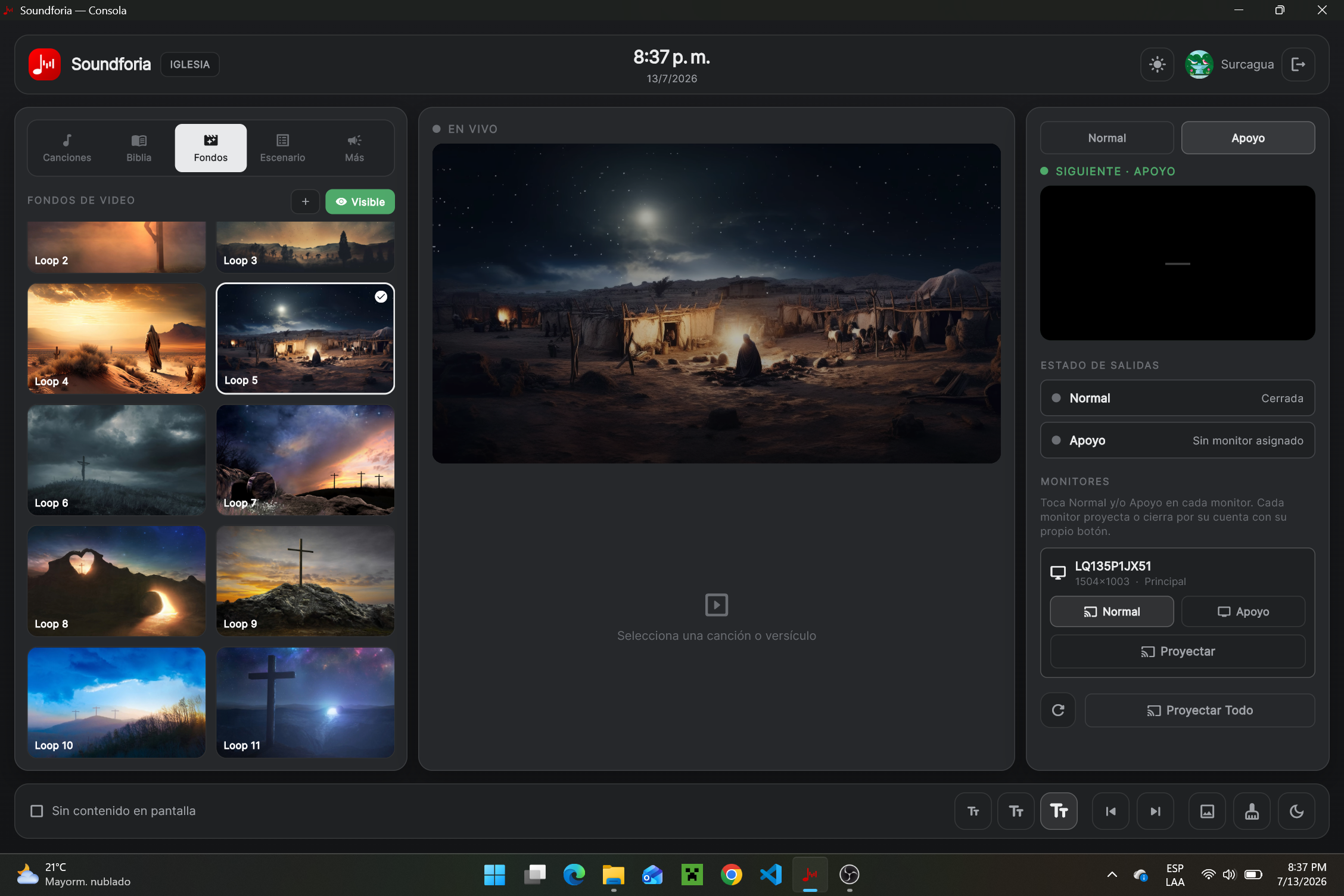Screen dimensions: 1344x896
Task: Choose the Loop 9 background thumbnail
Action: tap(305, 581)
